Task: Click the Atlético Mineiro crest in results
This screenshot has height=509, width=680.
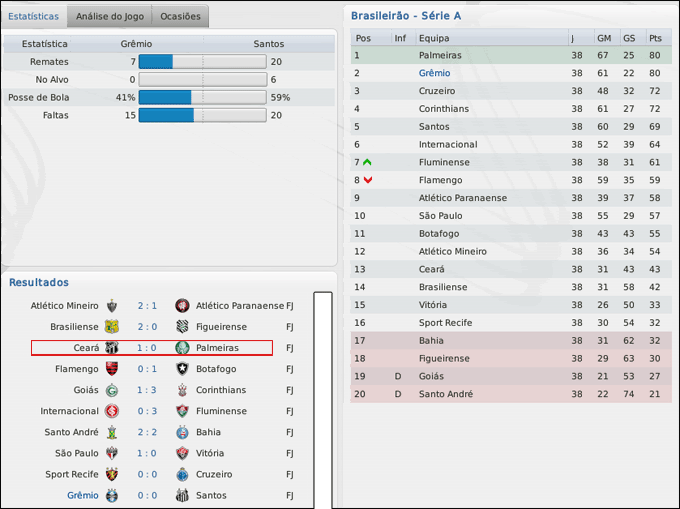Action: click(x=113, y=305)
